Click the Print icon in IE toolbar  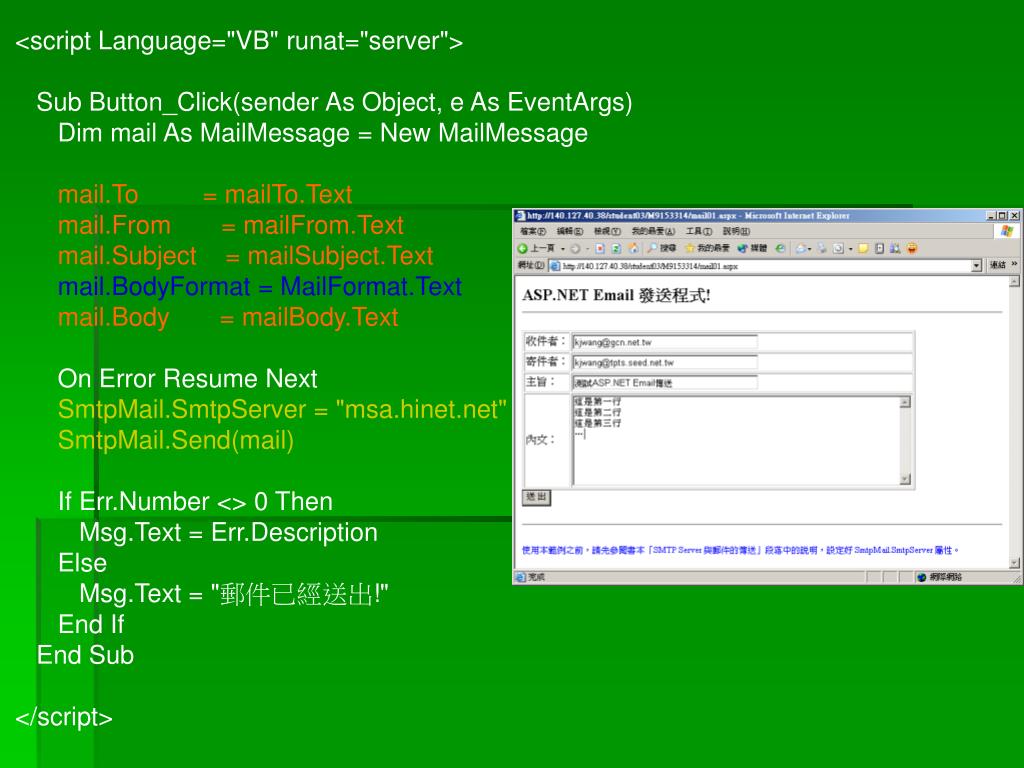(x=822, y=249)
